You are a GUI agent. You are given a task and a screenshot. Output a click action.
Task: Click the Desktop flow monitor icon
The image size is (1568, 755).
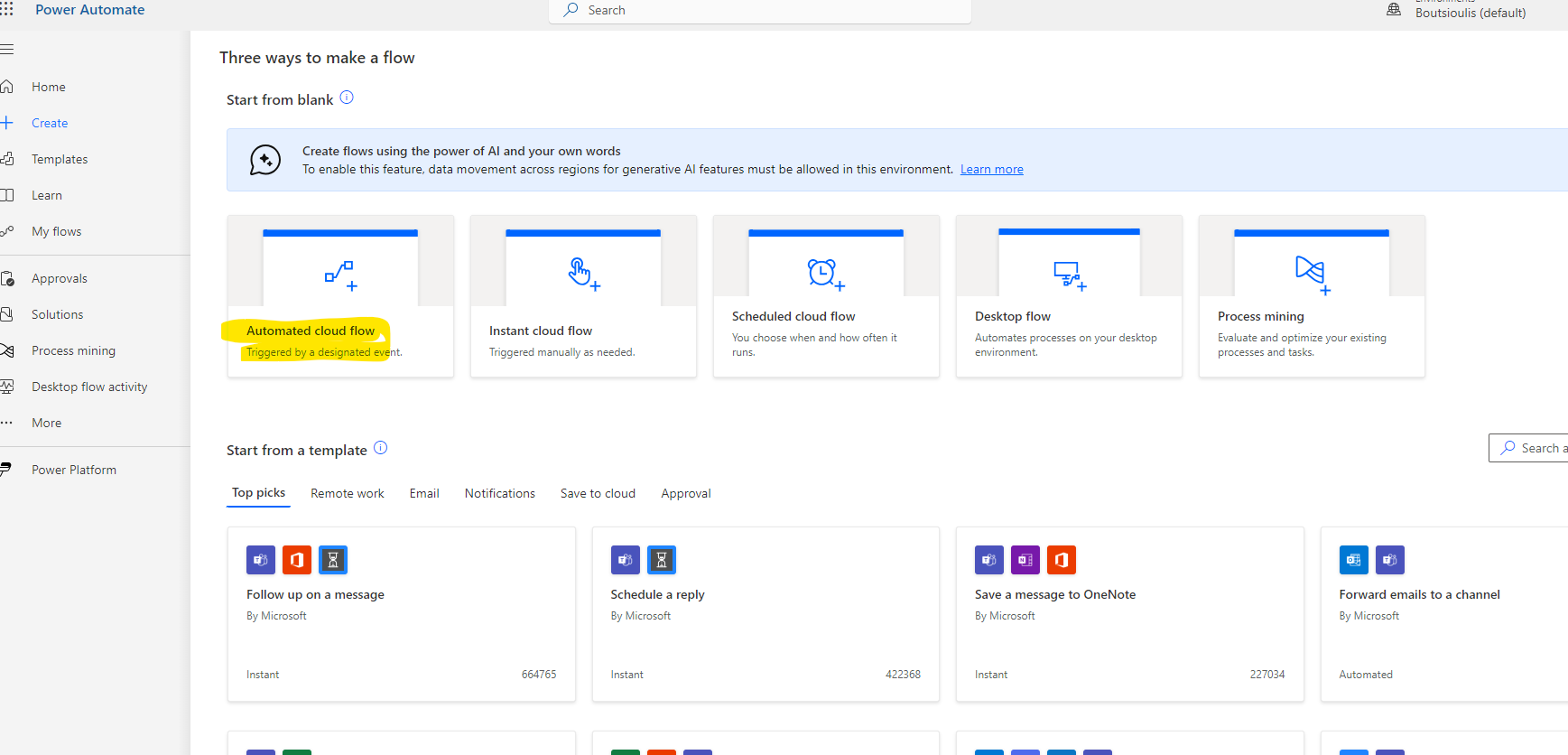[1070, 275]
